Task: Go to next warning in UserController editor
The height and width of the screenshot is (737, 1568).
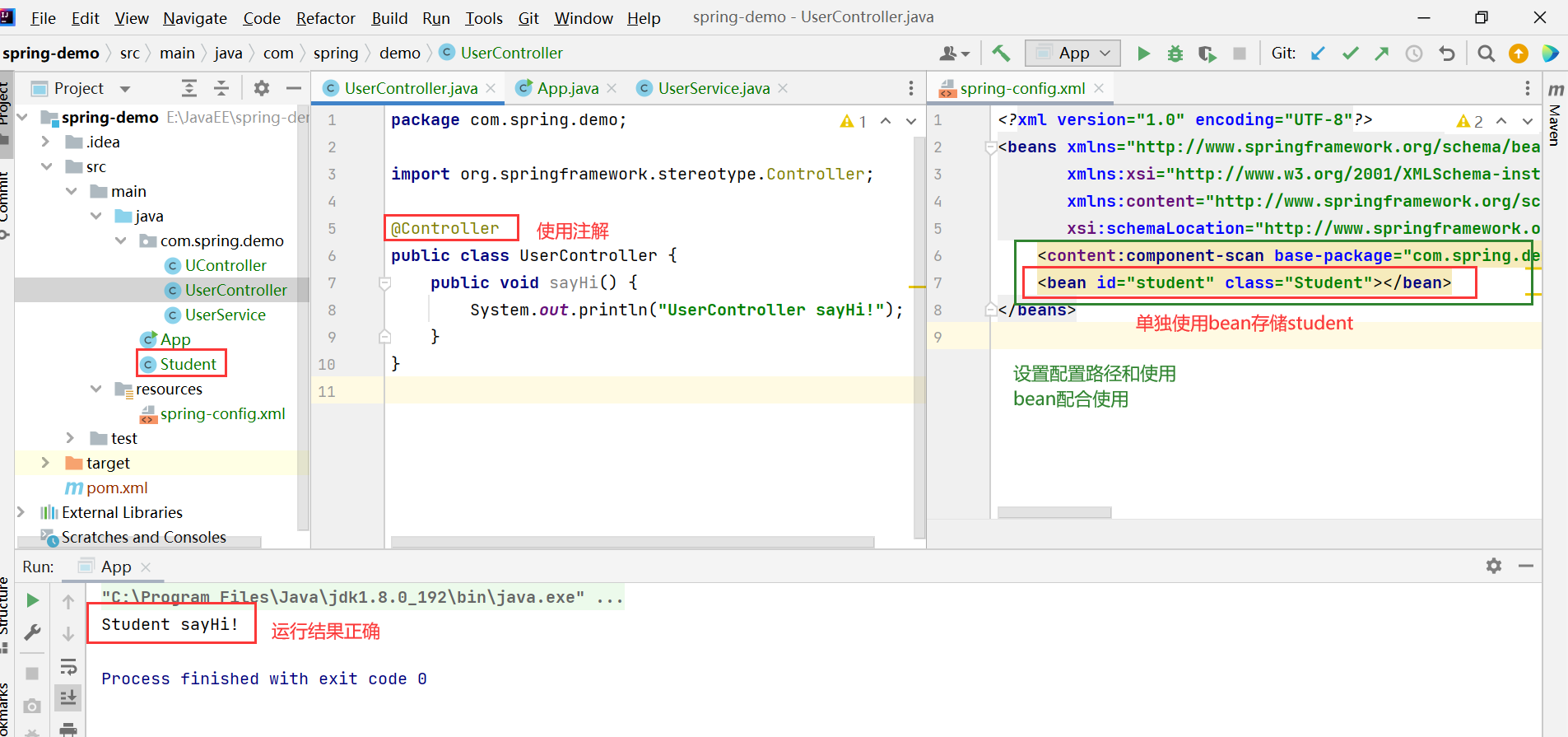Action: pyautogui.click(x=910, y=121)
